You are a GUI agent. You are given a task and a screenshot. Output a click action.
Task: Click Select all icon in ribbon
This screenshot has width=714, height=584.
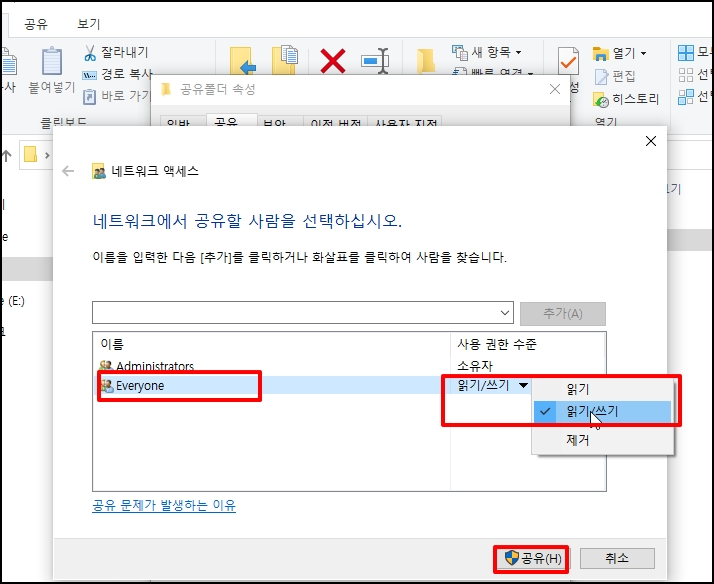685,53
